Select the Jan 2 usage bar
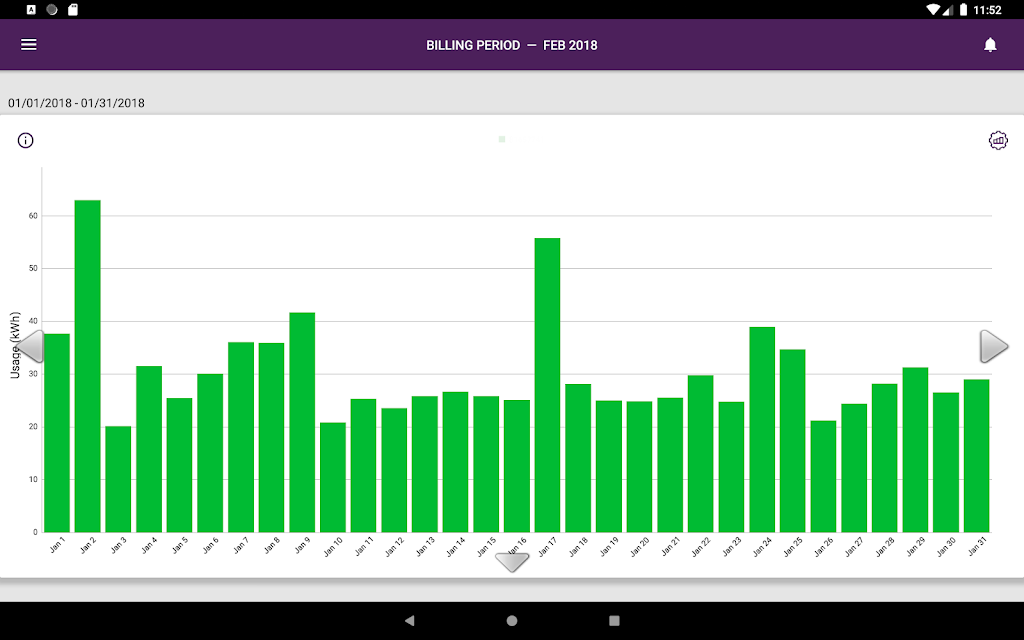 [88, 366]
